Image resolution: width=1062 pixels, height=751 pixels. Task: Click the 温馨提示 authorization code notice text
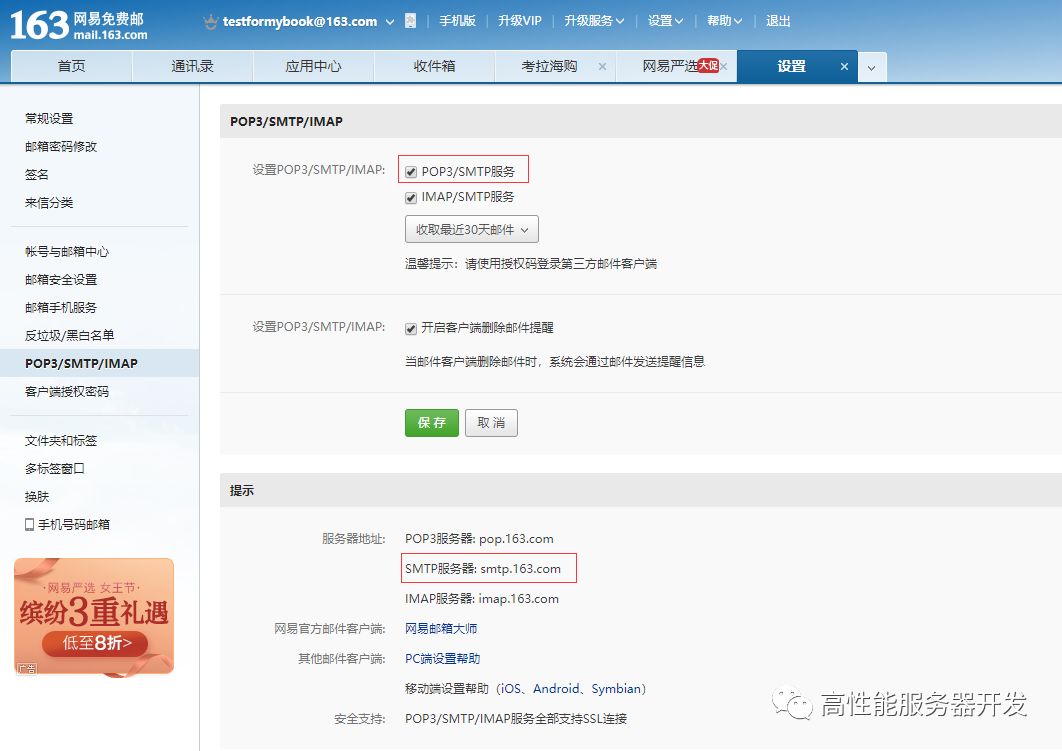coord(531,263)
